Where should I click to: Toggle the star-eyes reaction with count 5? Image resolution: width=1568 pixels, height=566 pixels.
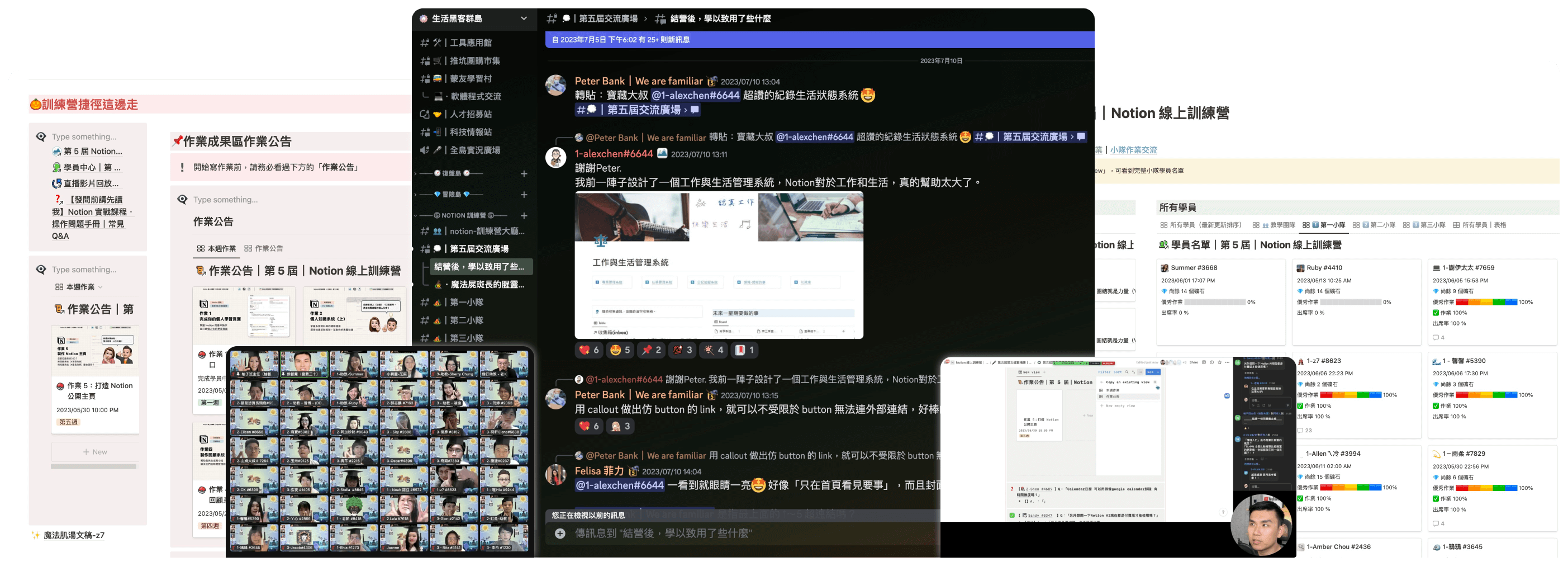[620, 350]
